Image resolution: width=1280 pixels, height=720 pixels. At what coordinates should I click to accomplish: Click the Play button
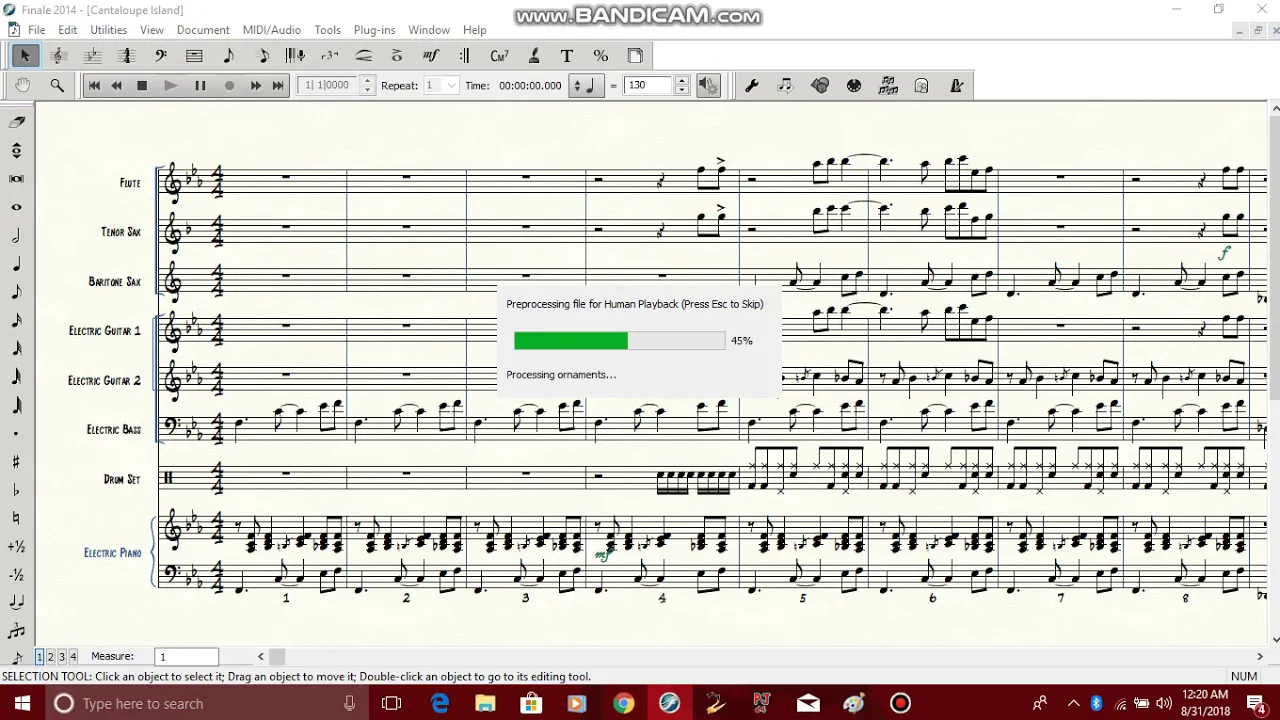171,86
